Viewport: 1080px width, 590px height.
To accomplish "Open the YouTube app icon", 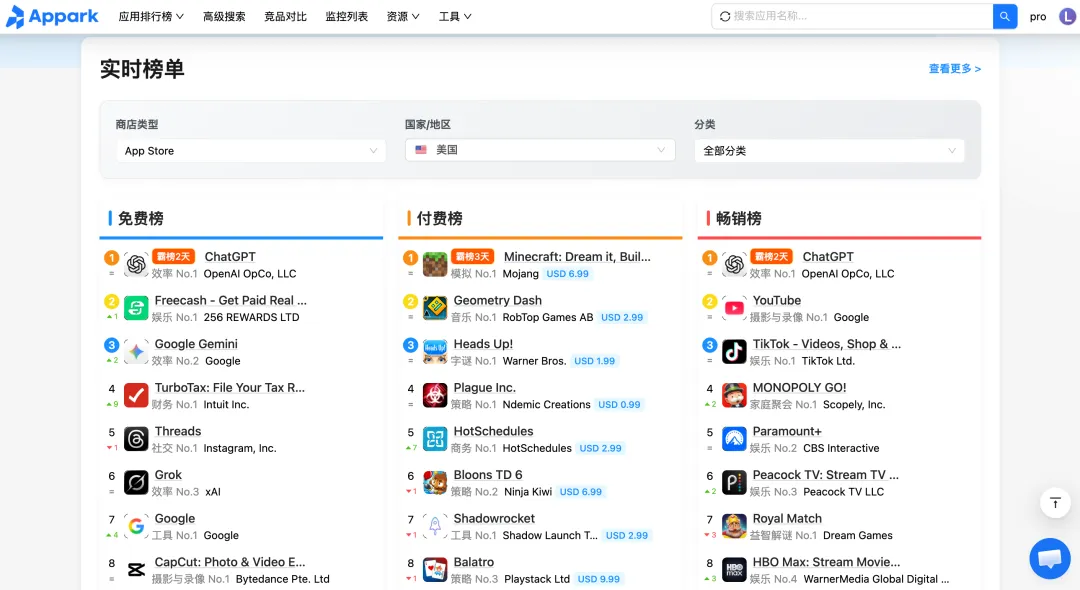I will click(x=734, y=308).
